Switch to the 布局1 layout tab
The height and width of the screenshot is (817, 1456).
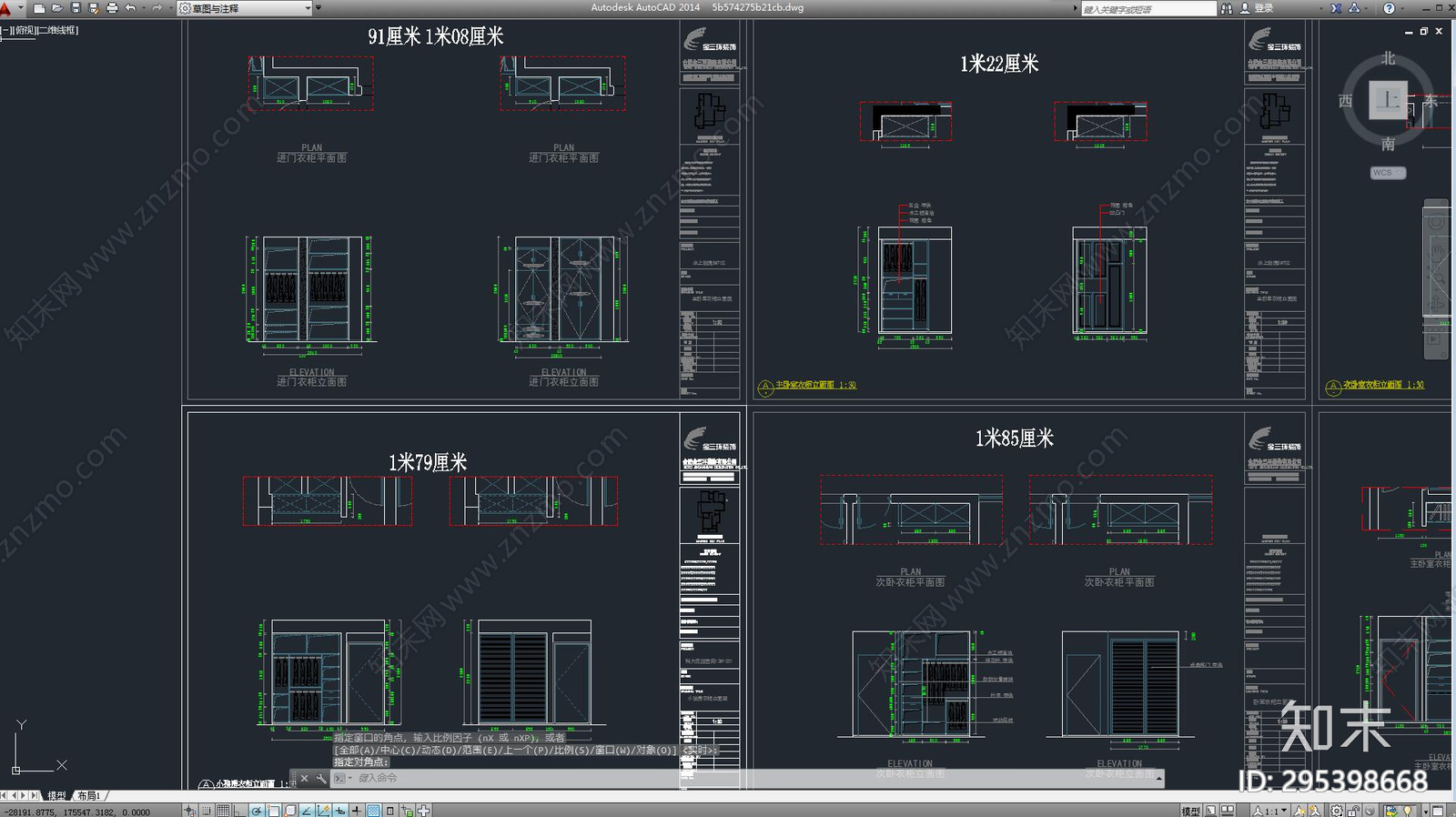[88, 796]
